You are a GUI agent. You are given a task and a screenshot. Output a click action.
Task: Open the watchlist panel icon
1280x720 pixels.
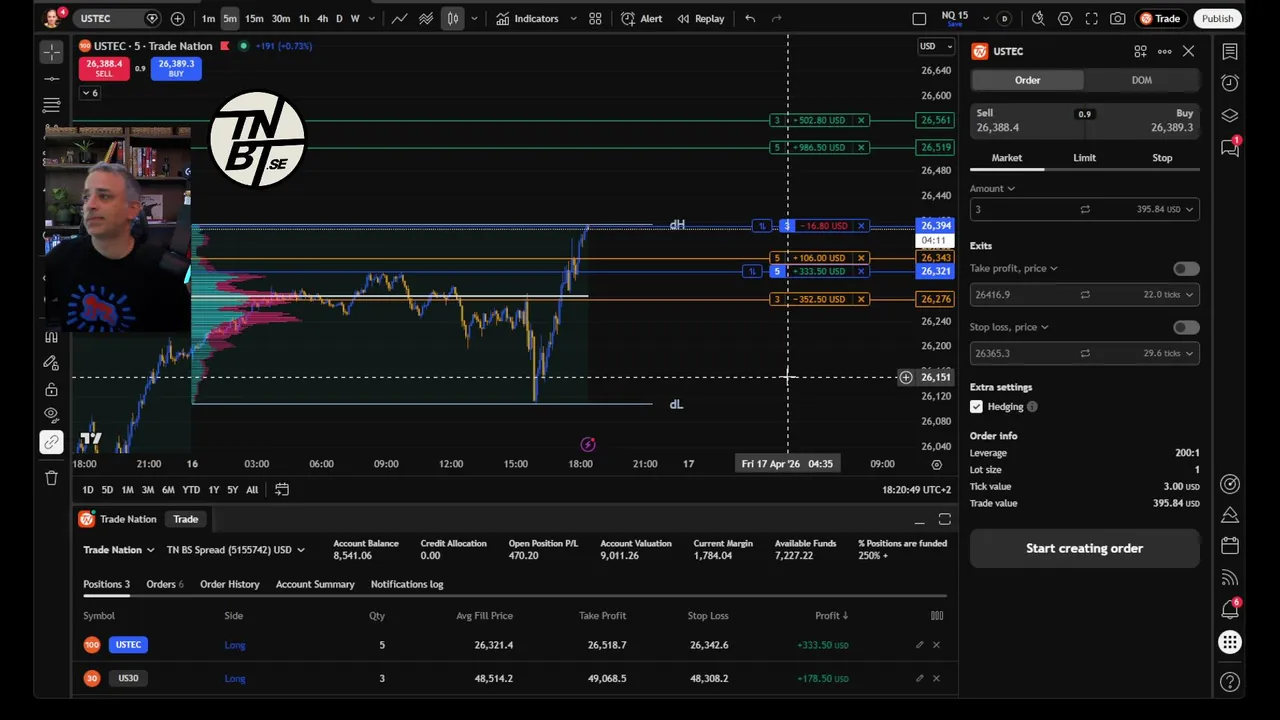pyautogui.click(x=1230, y=52)
